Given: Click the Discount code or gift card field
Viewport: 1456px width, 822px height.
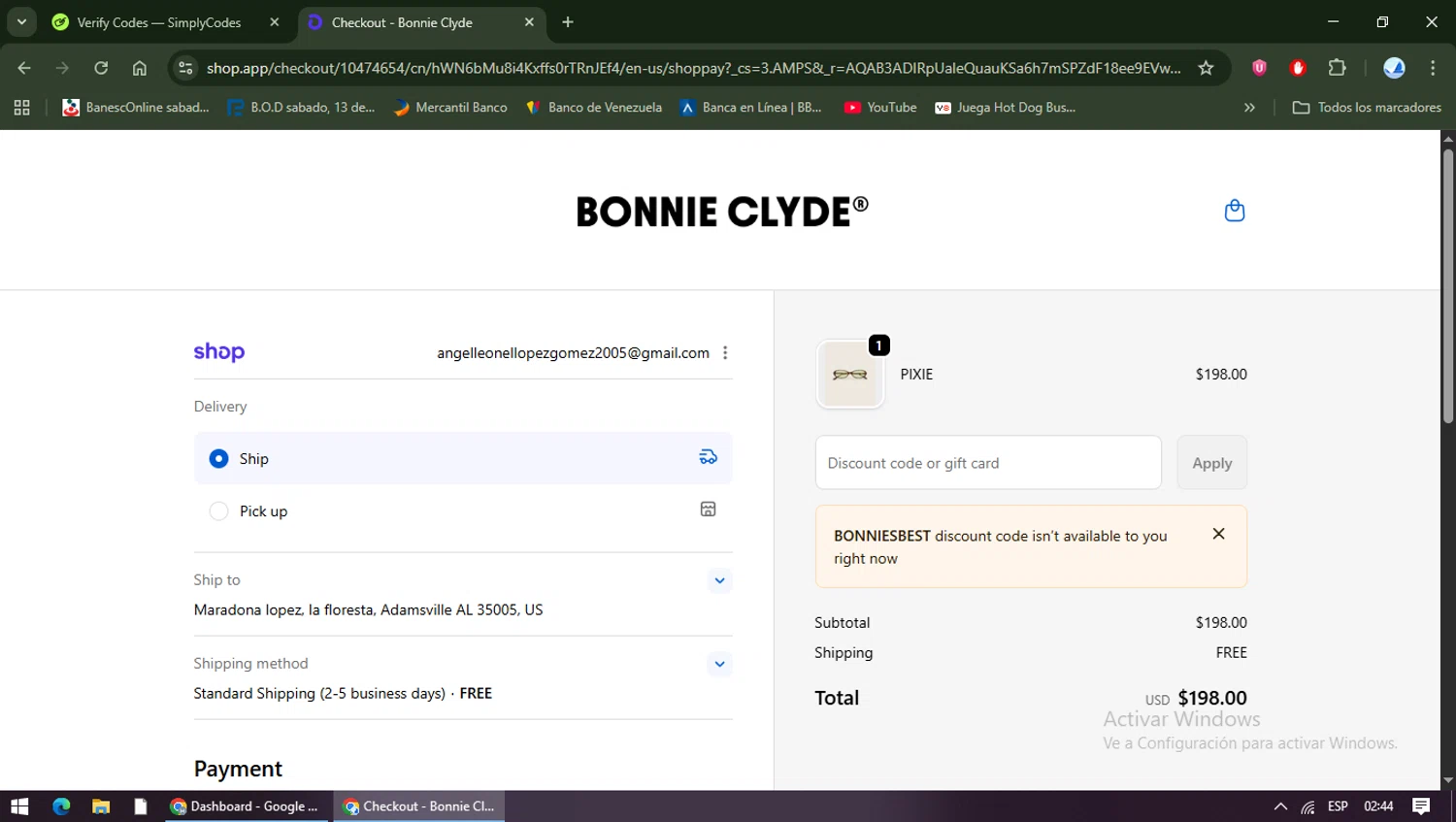Looking at the screenshot, I should coord(988,463).
